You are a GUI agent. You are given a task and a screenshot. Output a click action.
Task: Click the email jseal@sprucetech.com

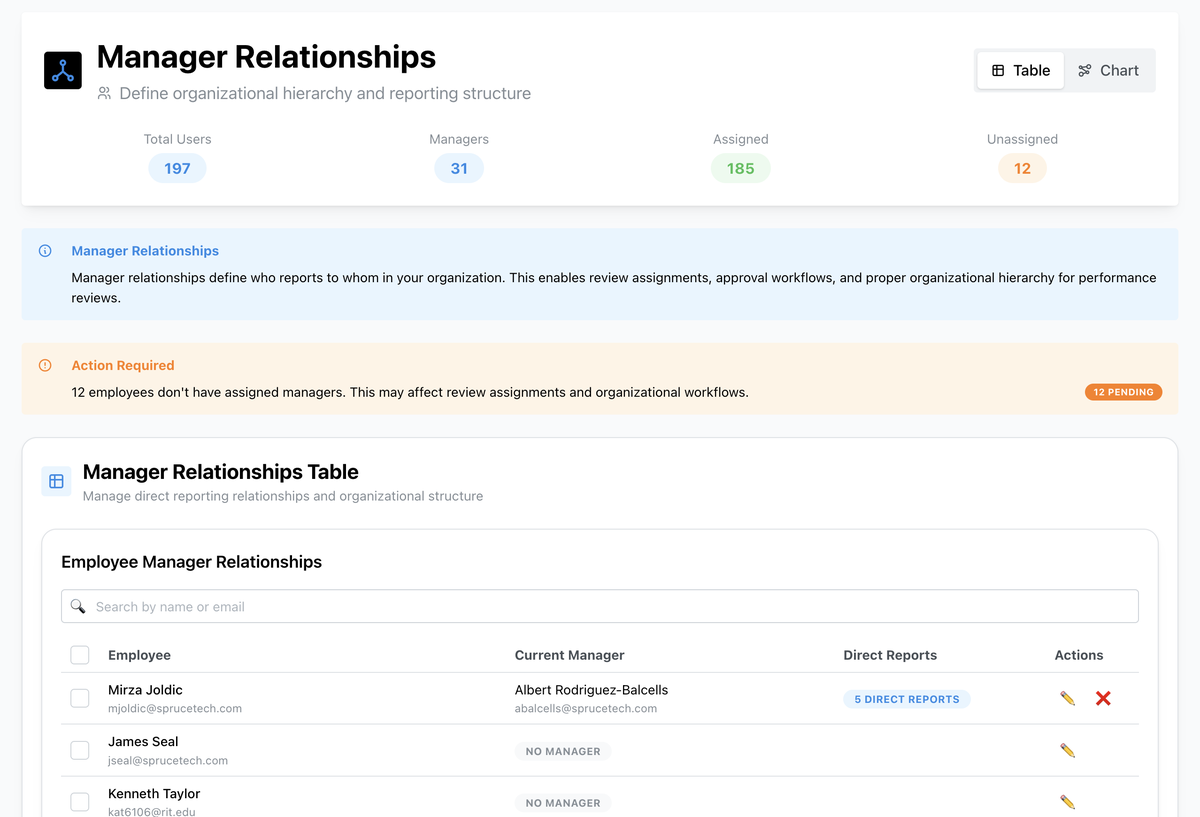click(168, 760)
